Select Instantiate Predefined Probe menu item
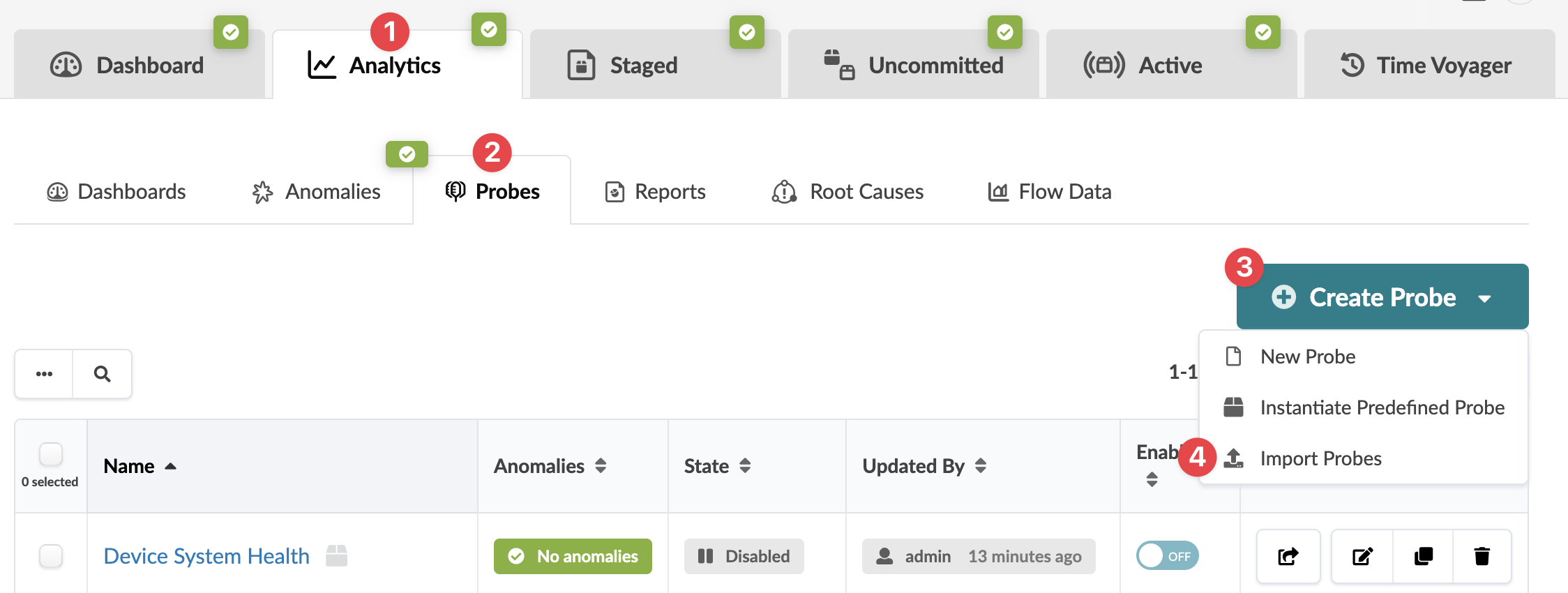1568x593 pixels. tap(1382, 407)
